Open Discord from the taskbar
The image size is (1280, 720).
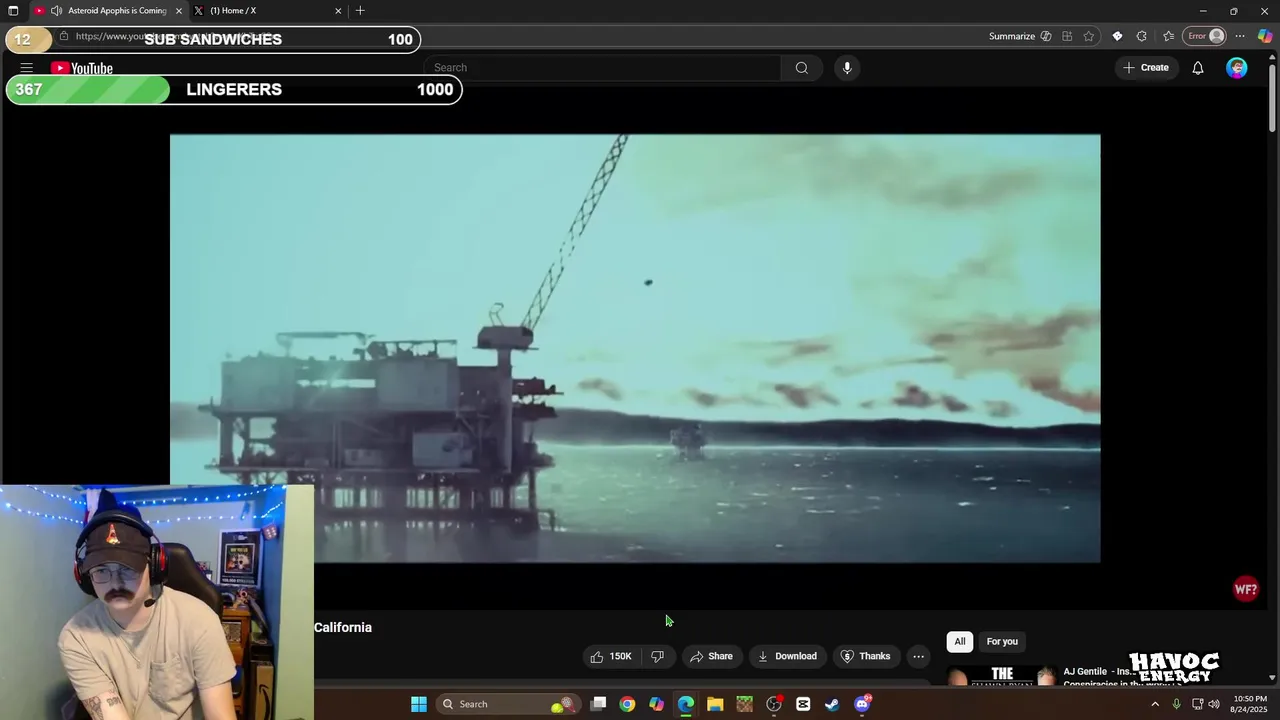pos(862,704)
